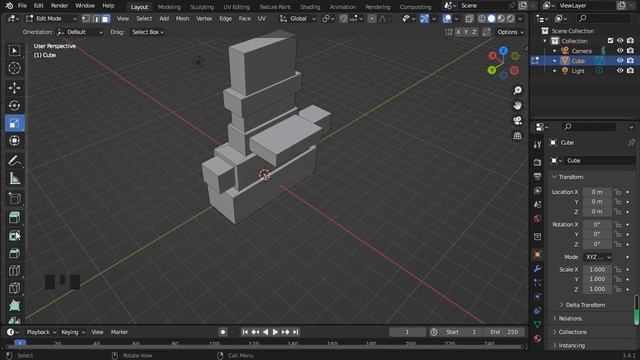Toggle X-ray view button
This screenshot has width=640, height=360.
click(x=469, y=19)
